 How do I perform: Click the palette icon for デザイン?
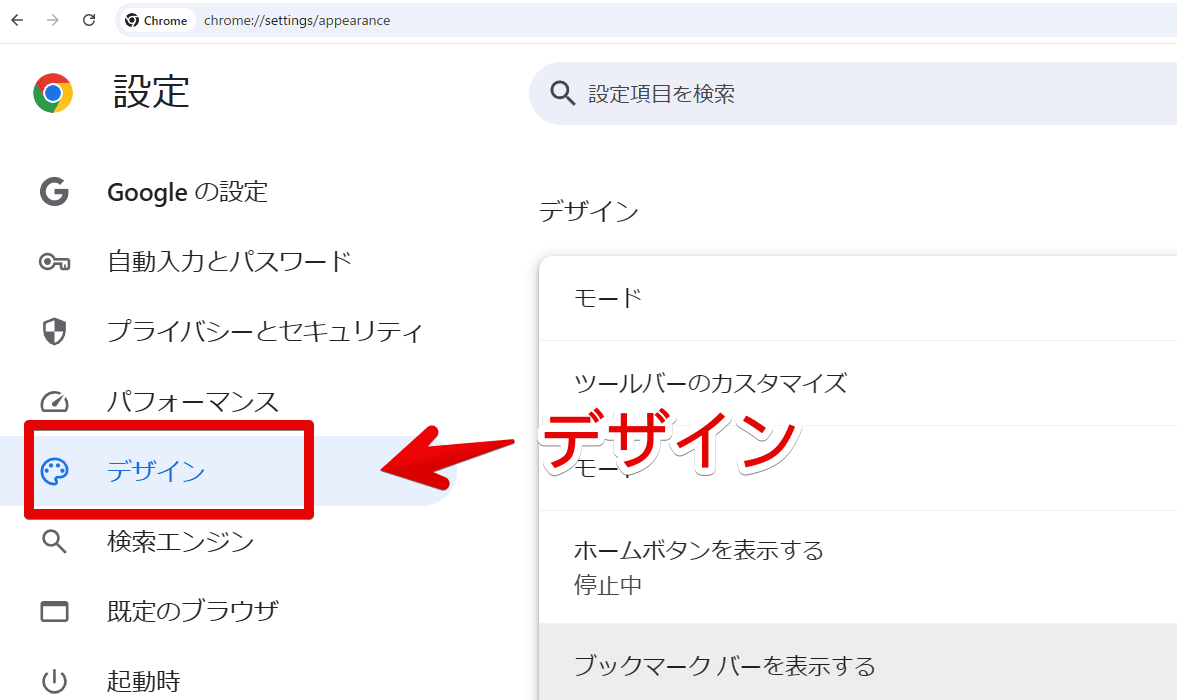coord(54,471)
